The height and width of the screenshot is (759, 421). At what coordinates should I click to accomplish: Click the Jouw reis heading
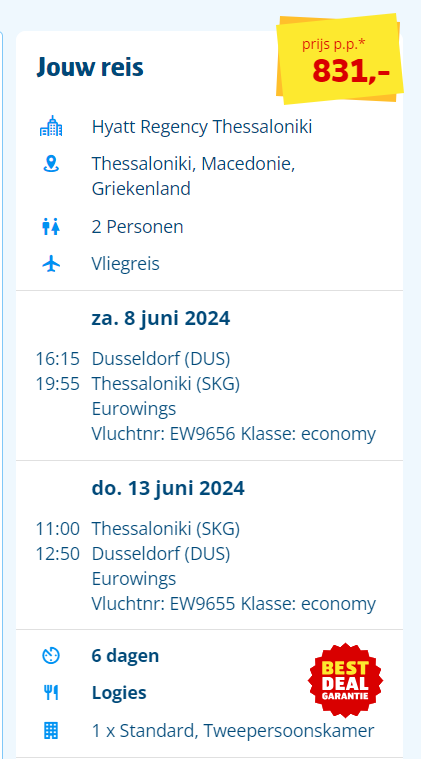[x=90, y=67]
